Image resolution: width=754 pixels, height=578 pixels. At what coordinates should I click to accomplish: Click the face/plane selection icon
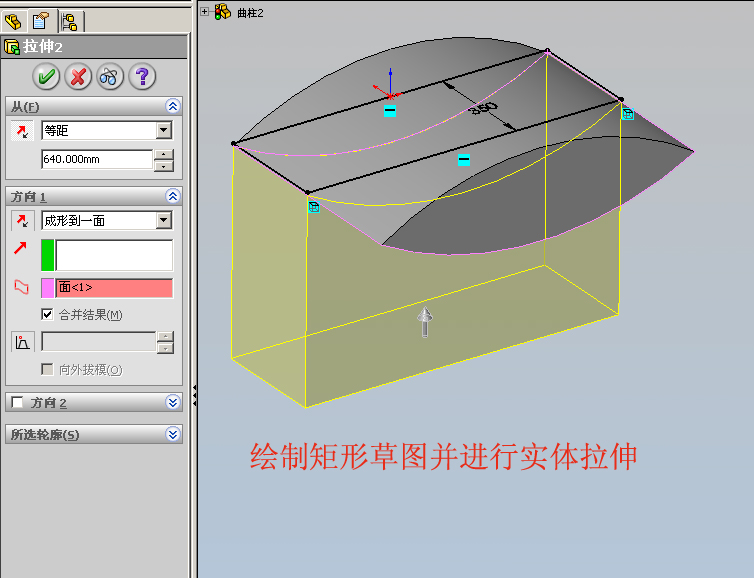point(21,287)
